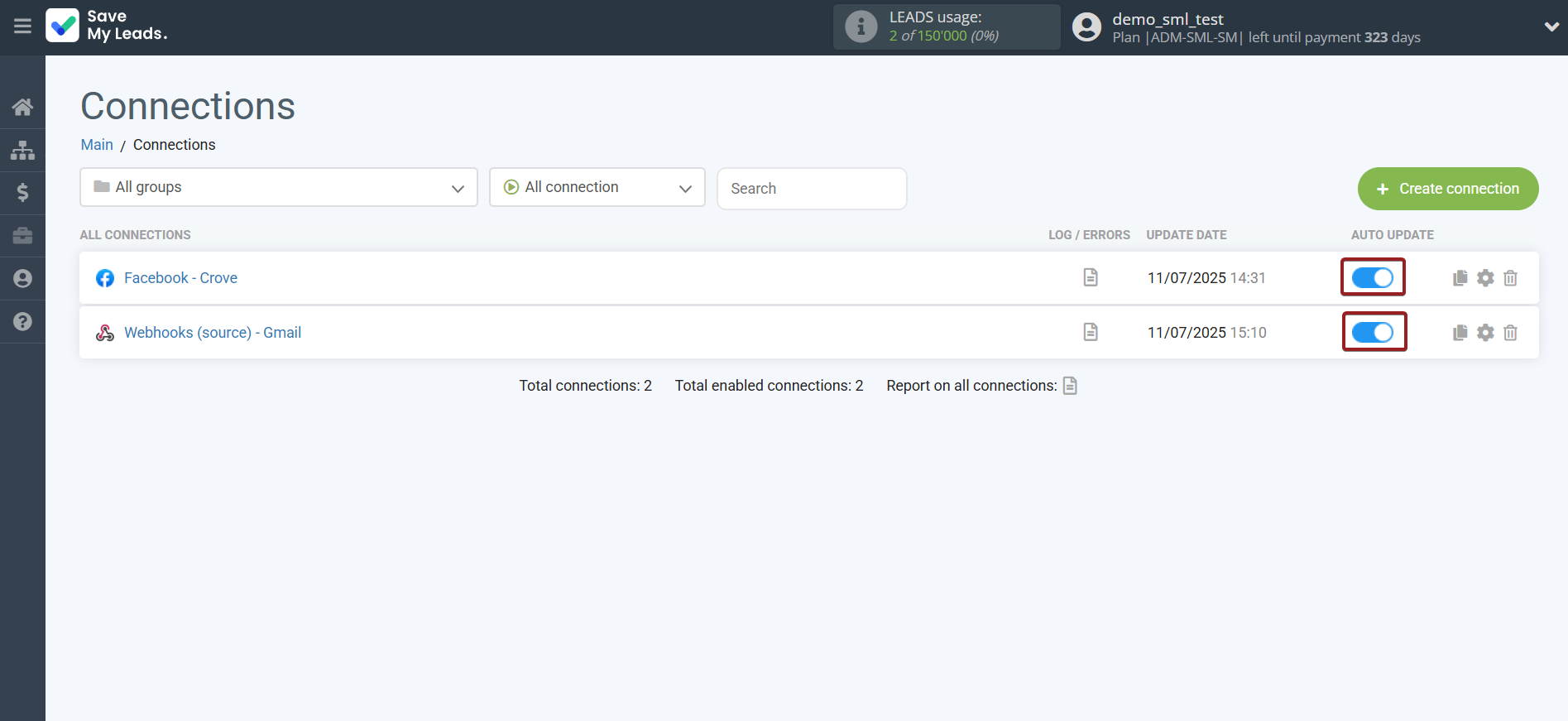Go to the Main breadcrumb link
The image size is (1568, 721).
pyautogui.click(x=97, y=145)
